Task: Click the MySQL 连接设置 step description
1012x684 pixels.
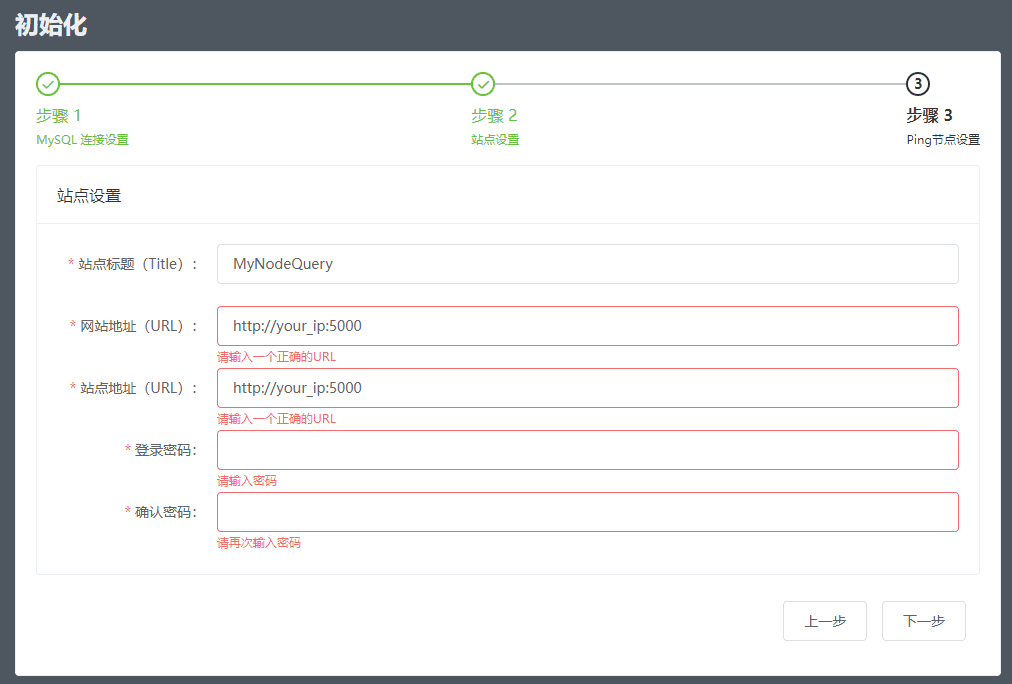Action: pyautogui.click(x=82, y=140)
